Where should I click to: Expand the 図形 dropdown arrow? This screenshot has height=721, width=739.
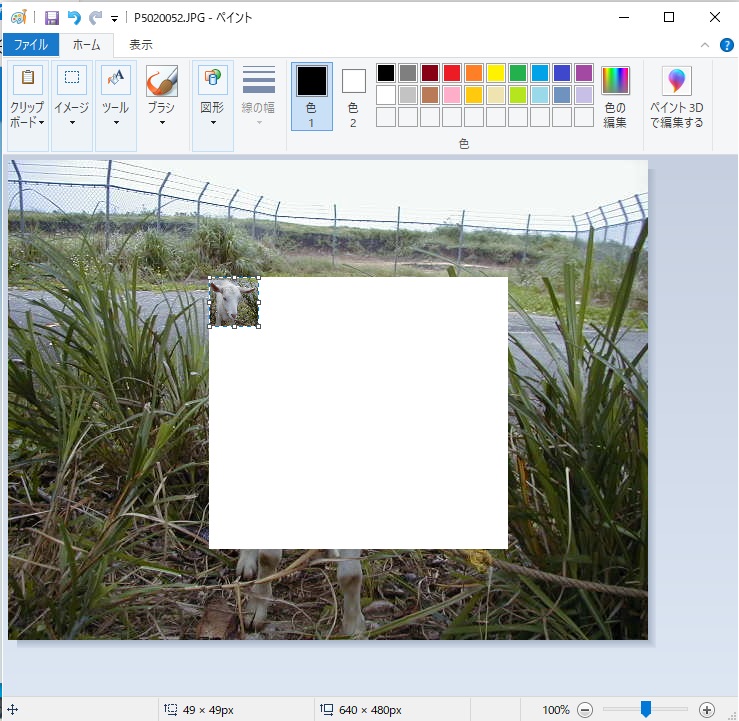click(x=213, y=123)
